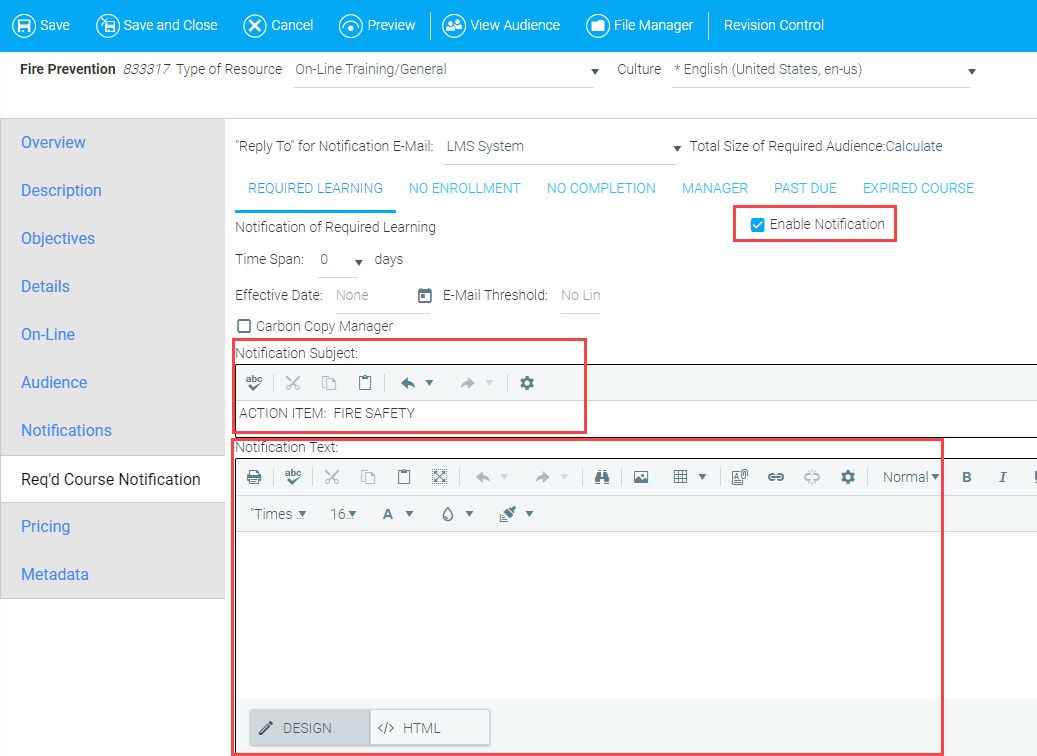Disable the Enable Notification checkbox

758,225
